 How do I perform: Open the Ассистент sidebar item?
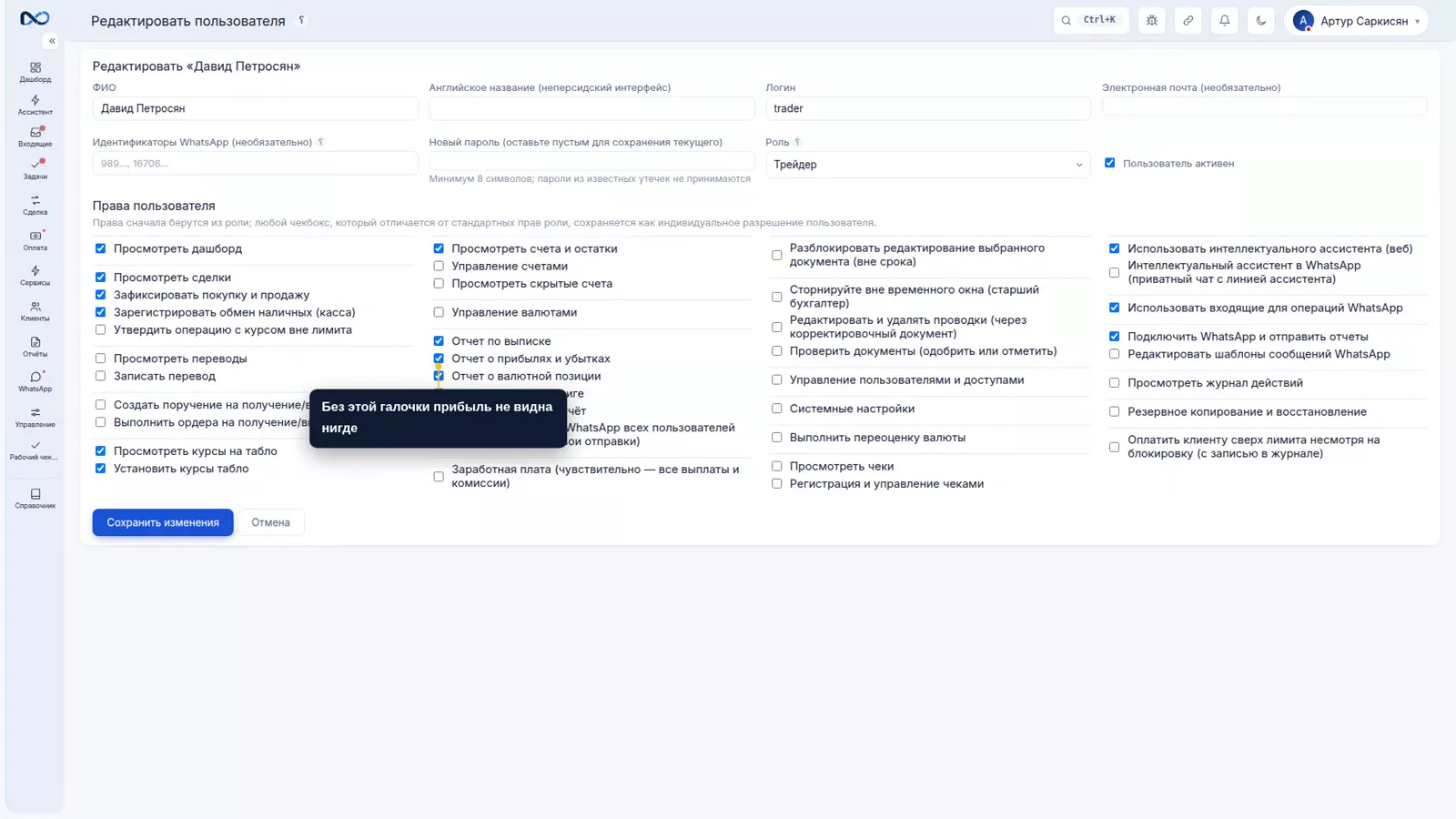tap(35, 105)
